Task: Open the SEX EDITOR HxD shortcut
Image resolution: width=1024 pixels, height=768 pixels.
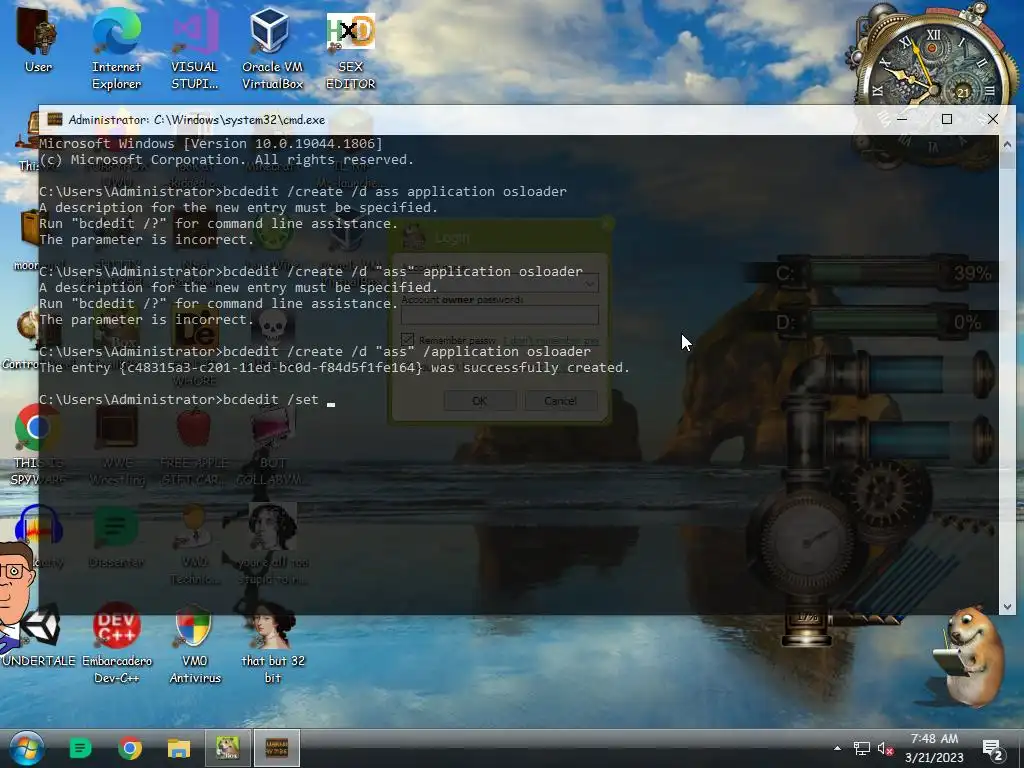Action: pyautogui.click(x=351, y=49)
